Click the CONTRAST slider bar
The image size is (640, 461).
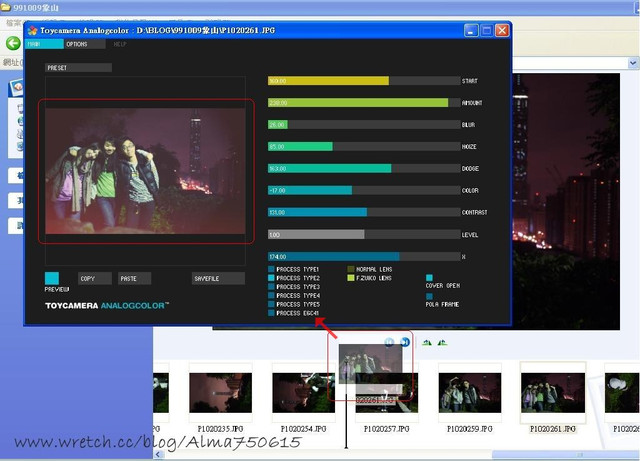(364, 212)
